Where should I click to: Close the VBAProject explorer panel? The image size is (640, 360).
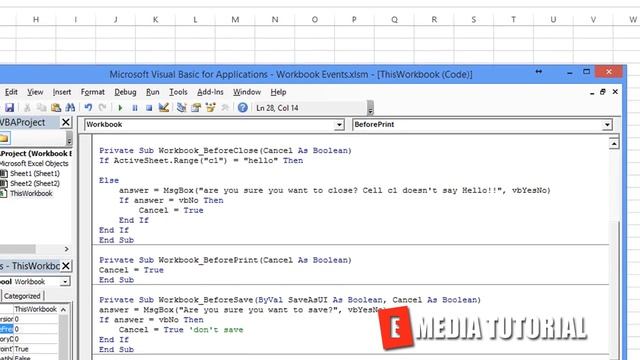tap(66, 122)
